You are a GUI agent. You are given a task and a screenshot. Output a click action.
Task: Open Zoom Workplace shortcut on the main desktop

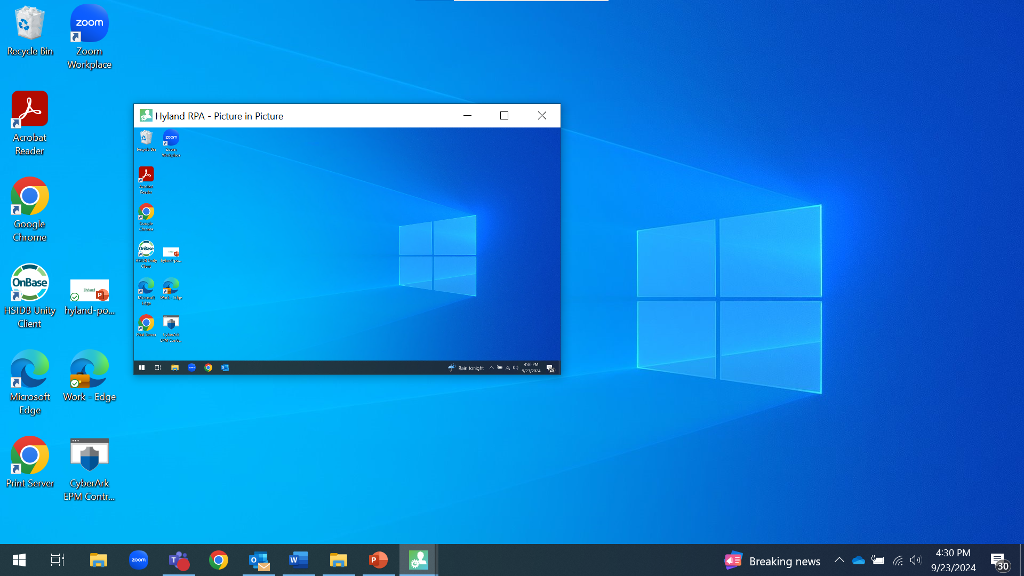(x=89, y=25)
